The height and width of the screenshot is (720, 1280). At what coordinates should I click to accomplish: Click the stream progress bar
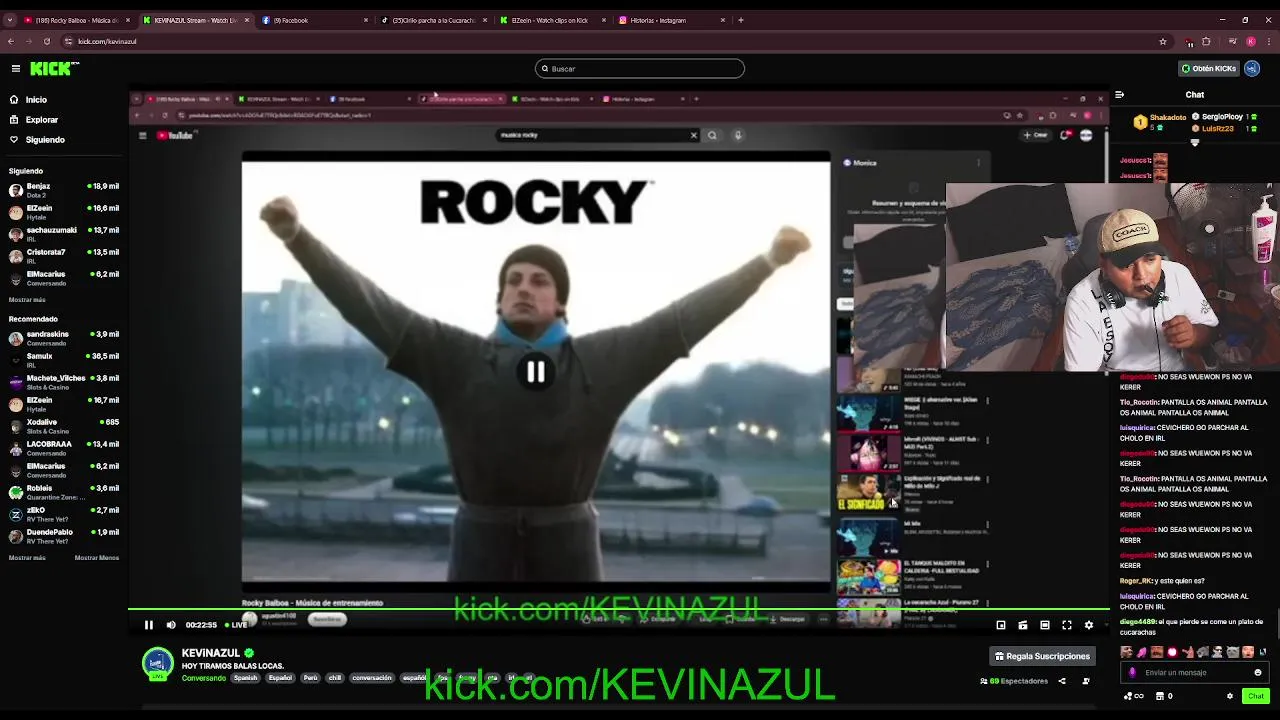[x=619, y=609]
